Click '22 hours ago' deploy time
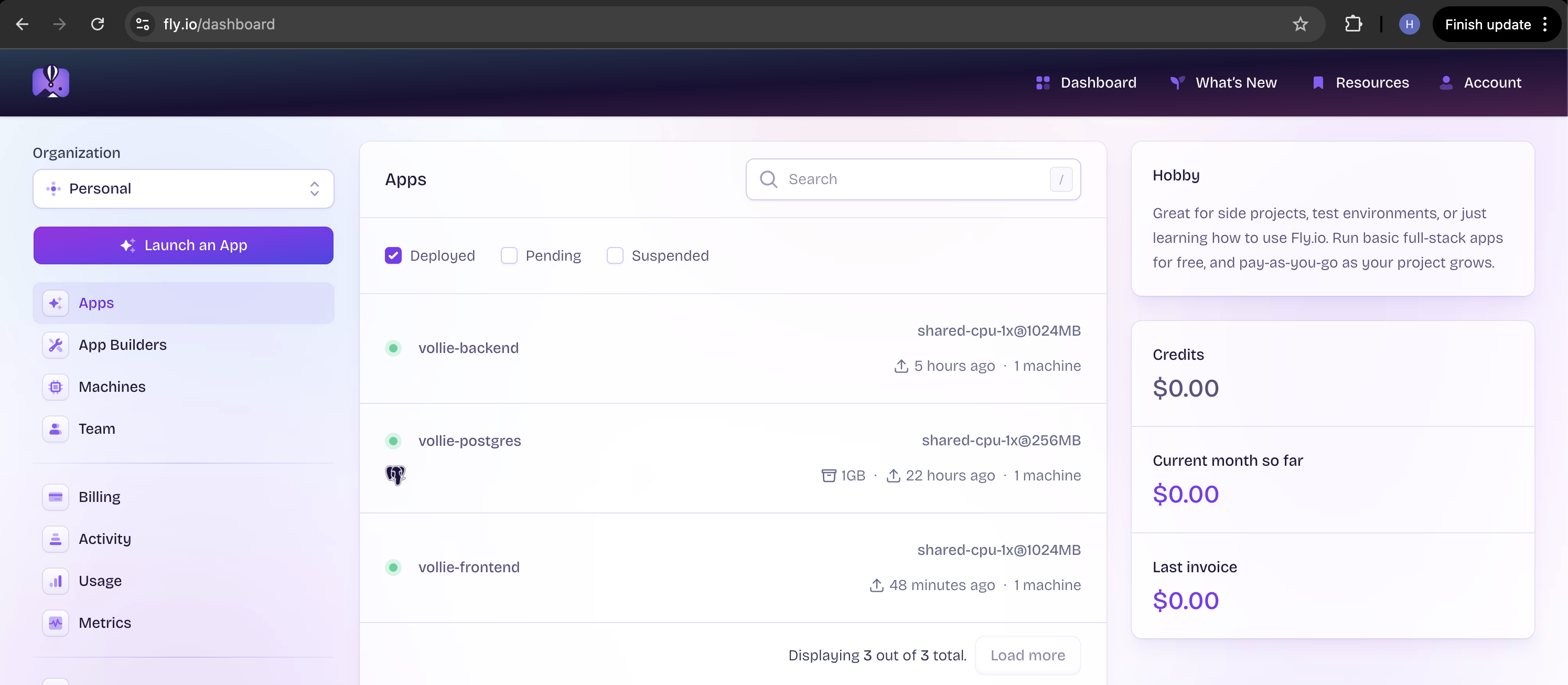Screen dimensions: 1568x685 pos(950,476)
